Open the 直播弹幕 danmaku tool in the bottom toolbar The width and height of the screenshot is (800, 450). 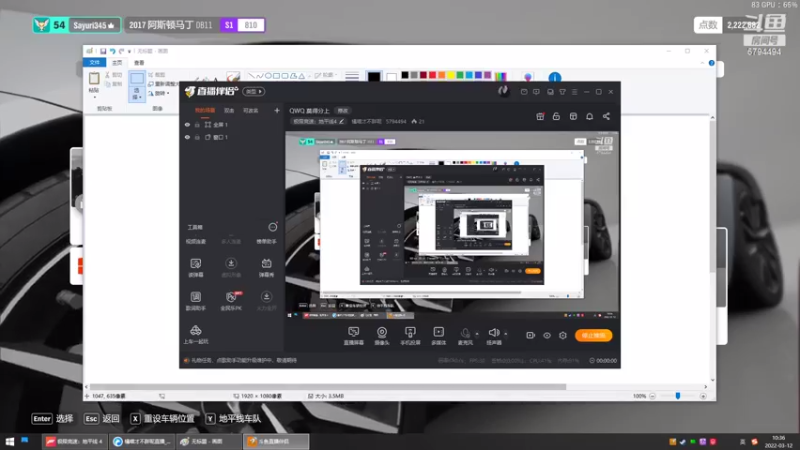pos(353,336)
